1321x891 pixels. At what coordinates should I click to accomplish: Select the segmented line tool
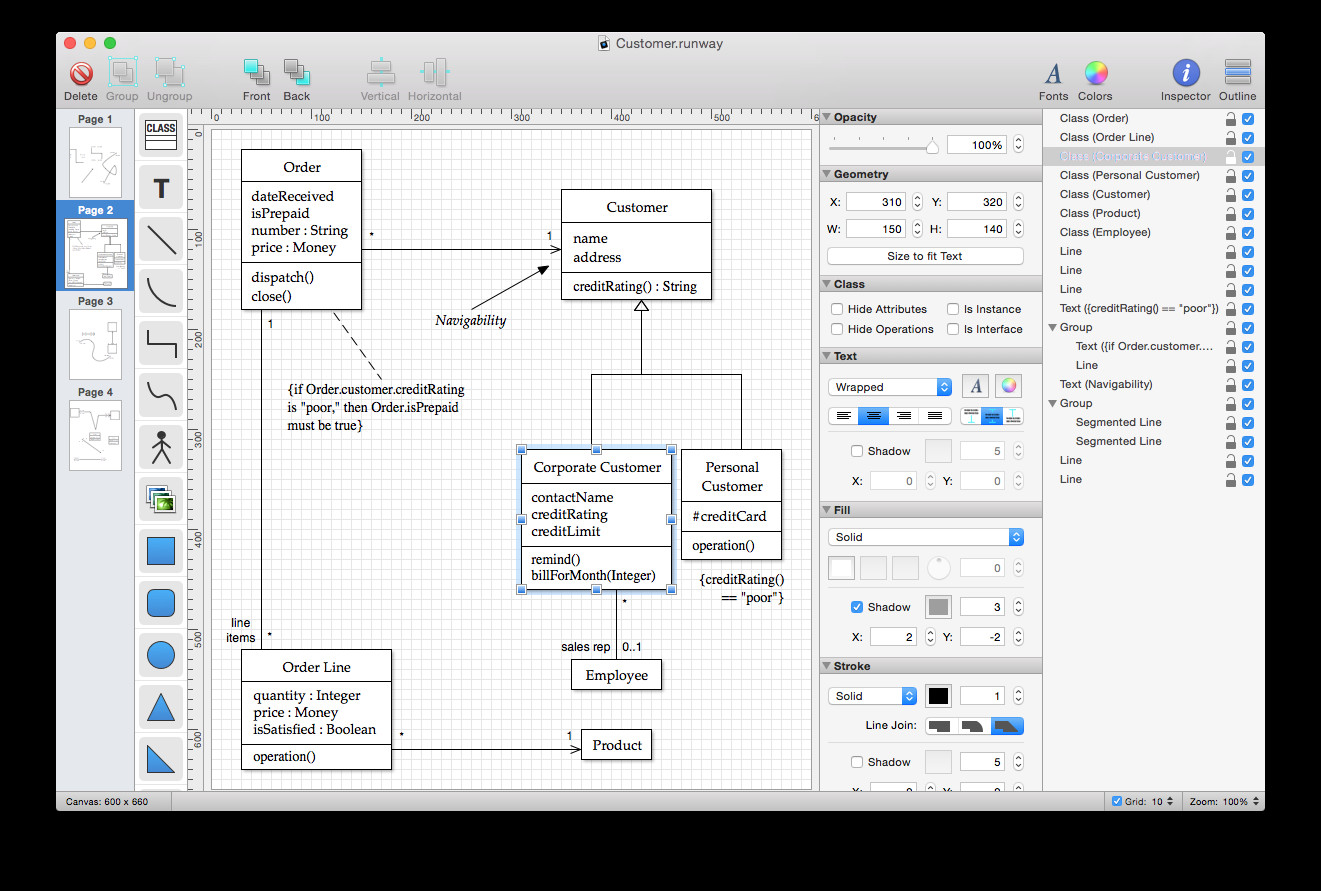tap(160, 343)
